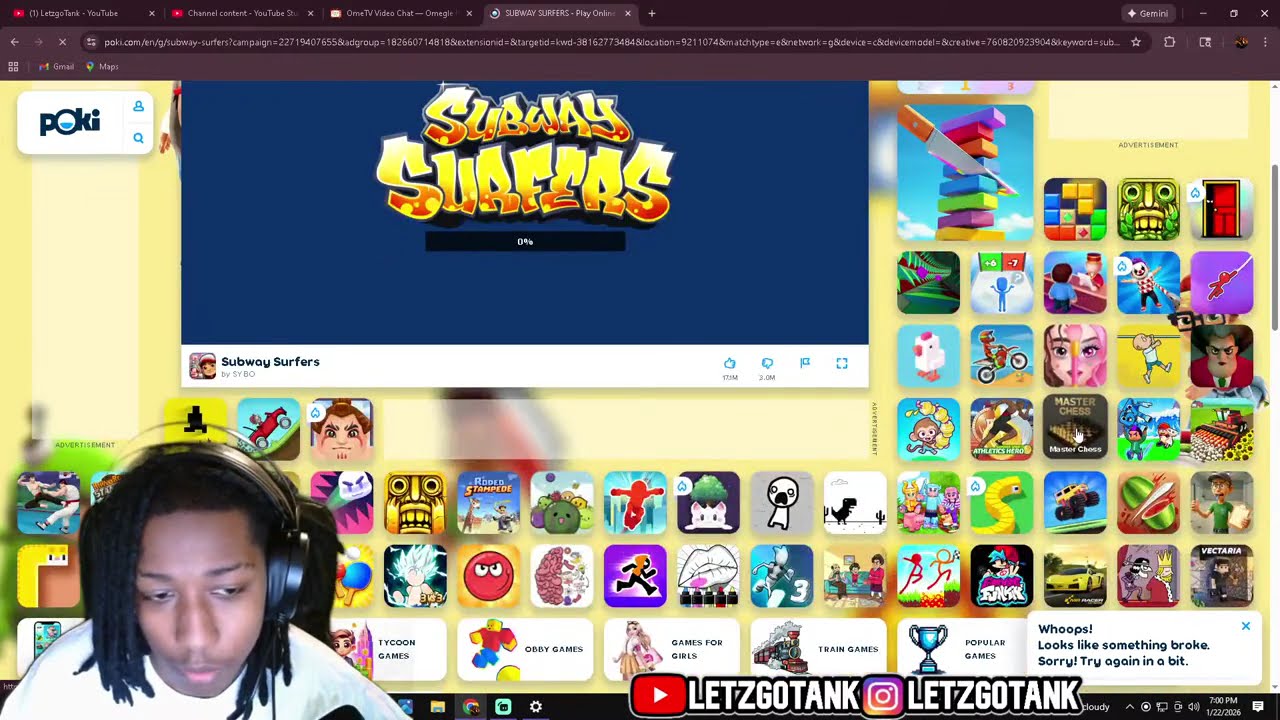1280x720 pixels.
Task: Open the Fruit Ninja watermelon game
Action: pyautogui.click(x=1149, y=502)
